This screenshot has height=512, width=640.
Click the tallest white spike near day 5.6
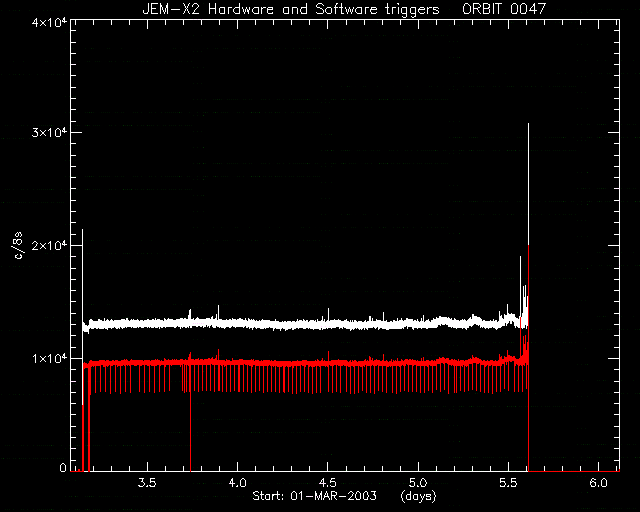pyautogui.click(x=529, y=184)
